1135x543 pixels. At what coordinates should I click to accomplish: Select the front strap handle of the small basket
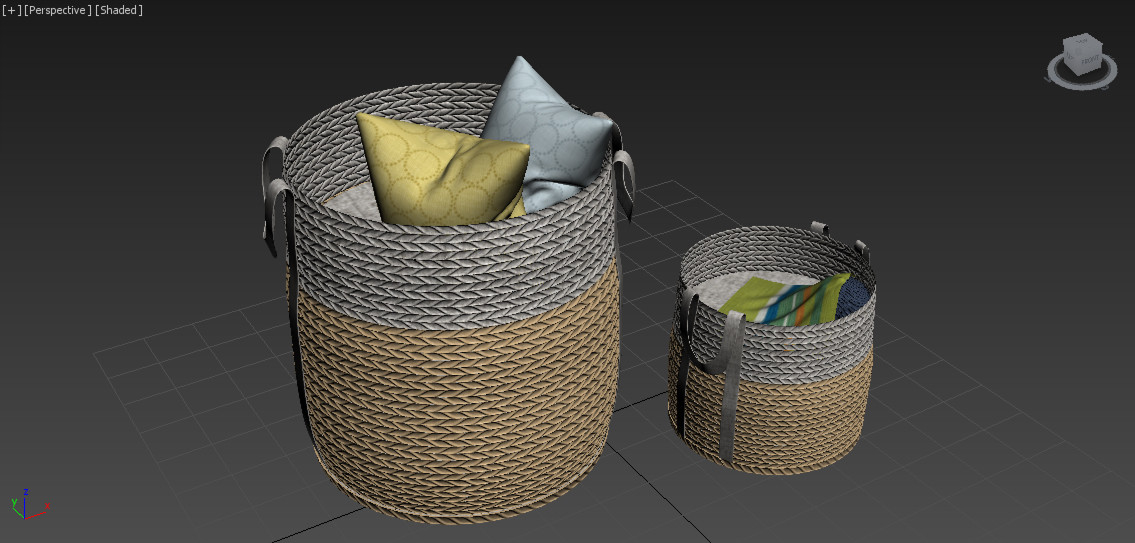731,387
